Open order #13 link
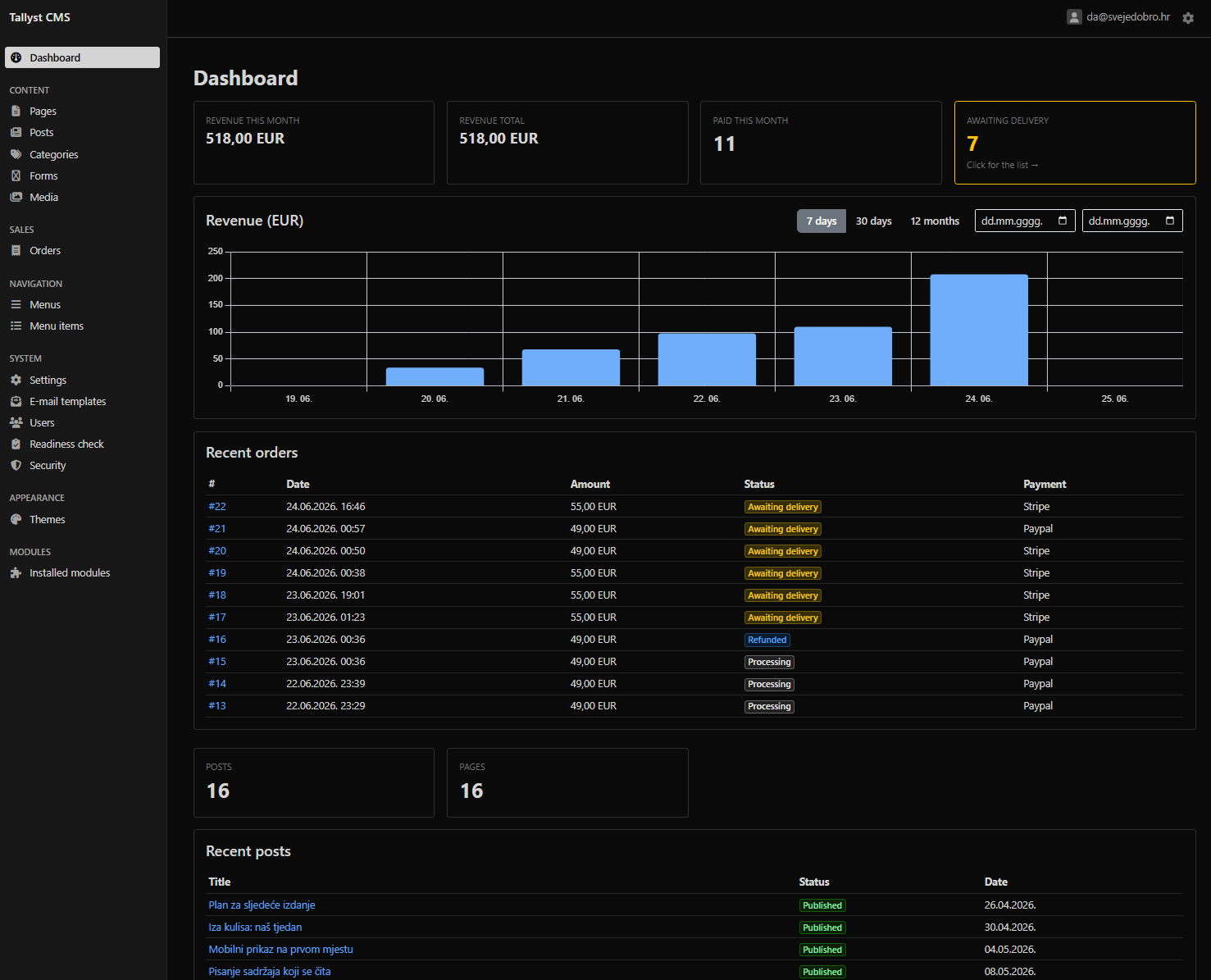Screen dimensions: 1211x980 pyautogui.click(x=217, y=706)
